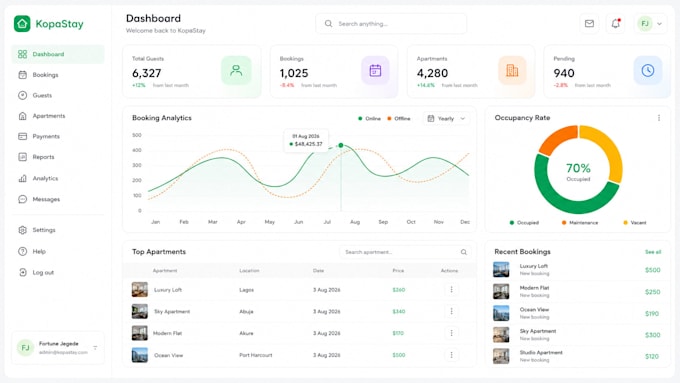Click the Help question mark icon
The width and height of the screenshot is (680, 383).
(23, 251)
